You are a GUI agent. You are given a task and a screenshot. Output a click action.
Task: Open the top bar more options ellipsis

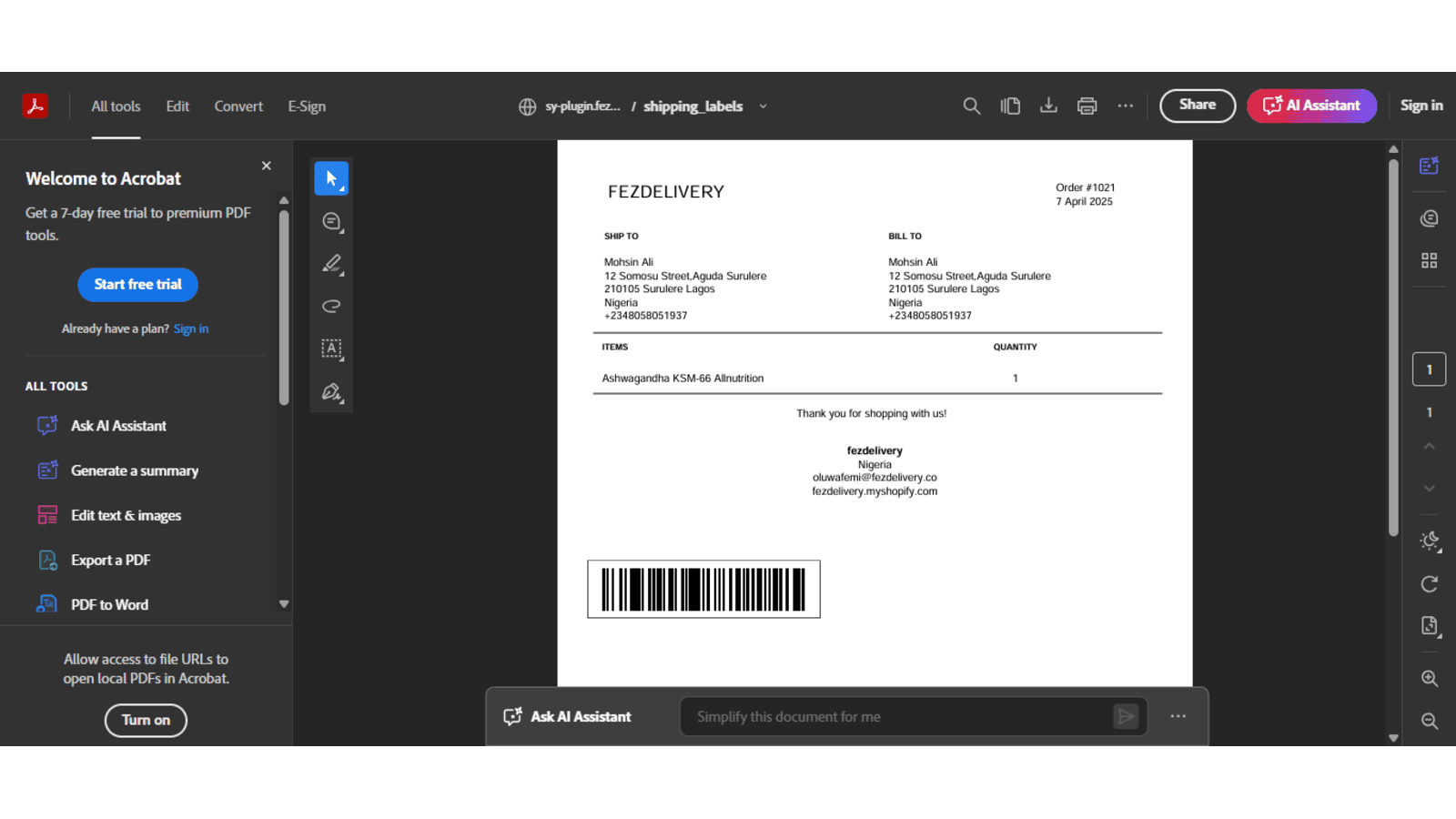1126,106
